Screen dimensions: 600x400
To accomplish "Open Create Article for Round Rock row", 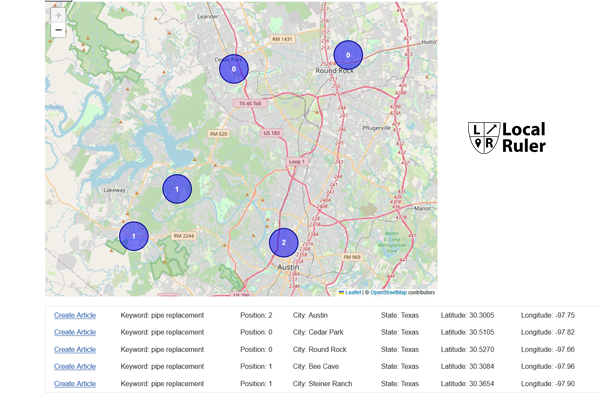I will click(75, 349).
